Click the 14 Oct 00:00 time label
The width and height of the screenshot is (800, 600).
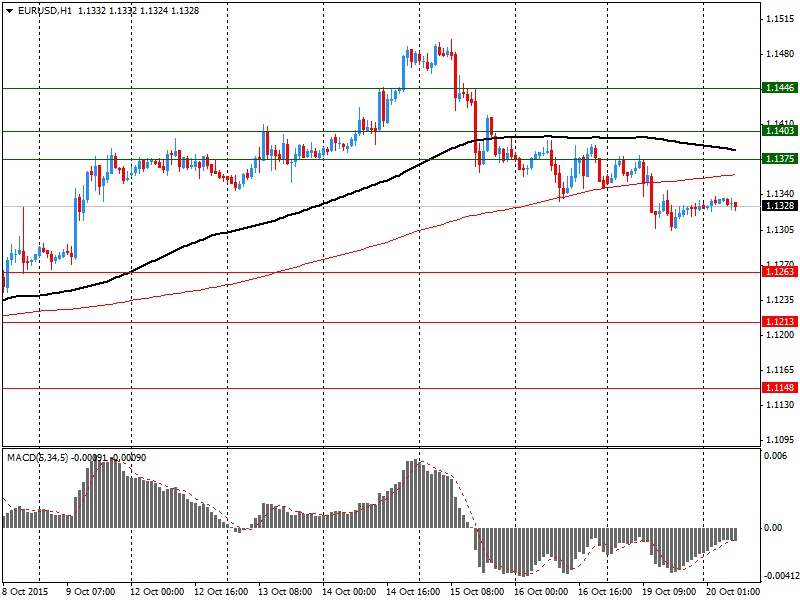coord(349,592)
